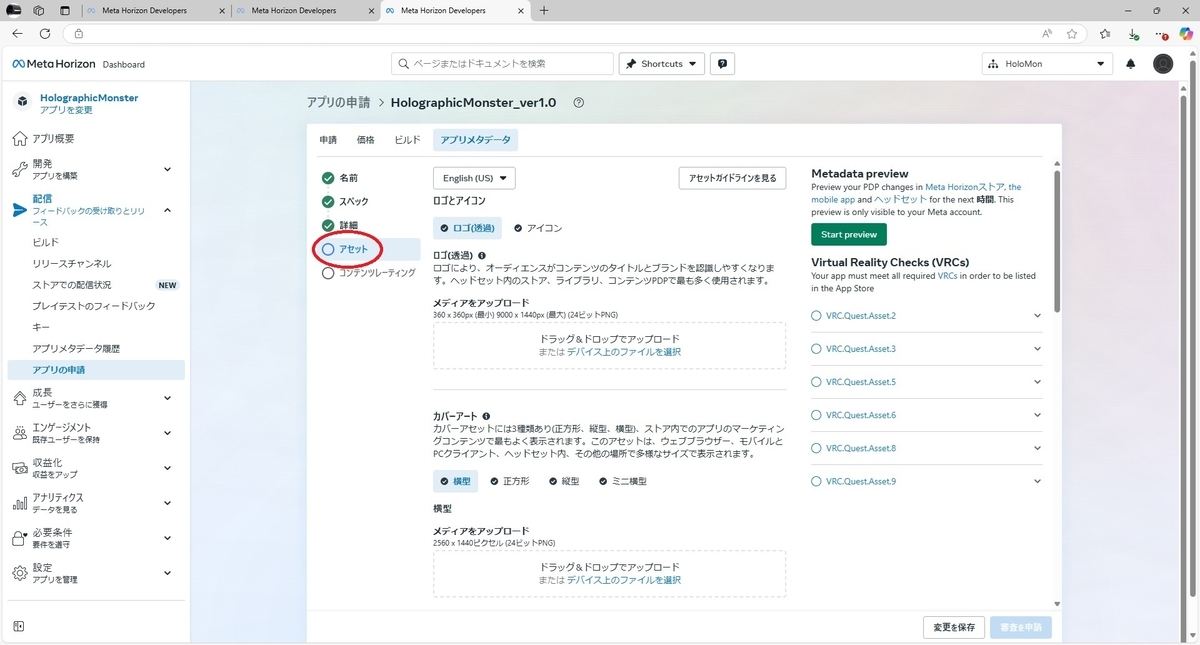
Task: Click the vertical scrollbar of the metadata panel
Action: pyautogui.click(x=1056, y=240)
